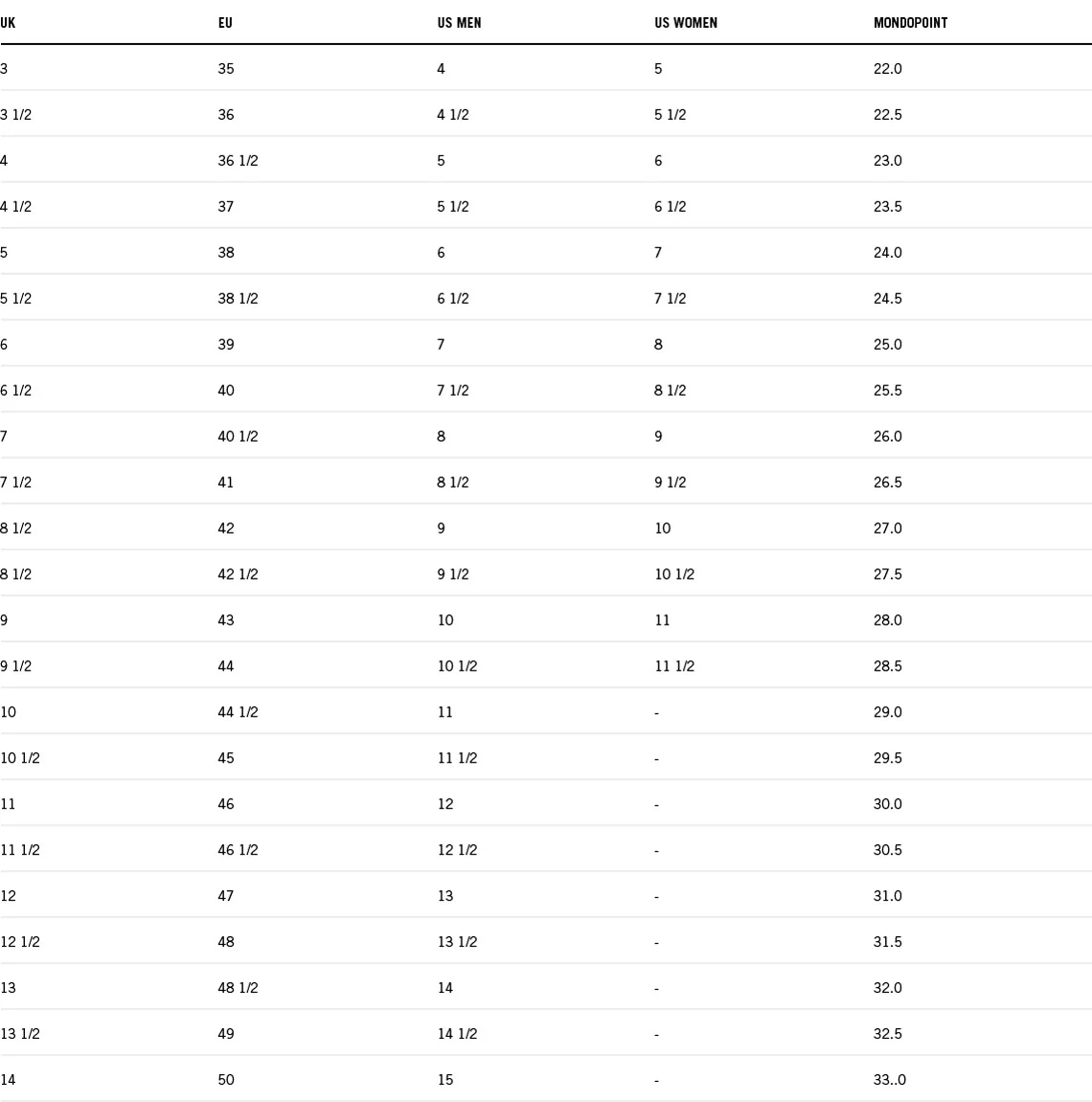The image size is (1092, 1102).
Task: Select the EU size 35 cell
Action: pos(226,68)
